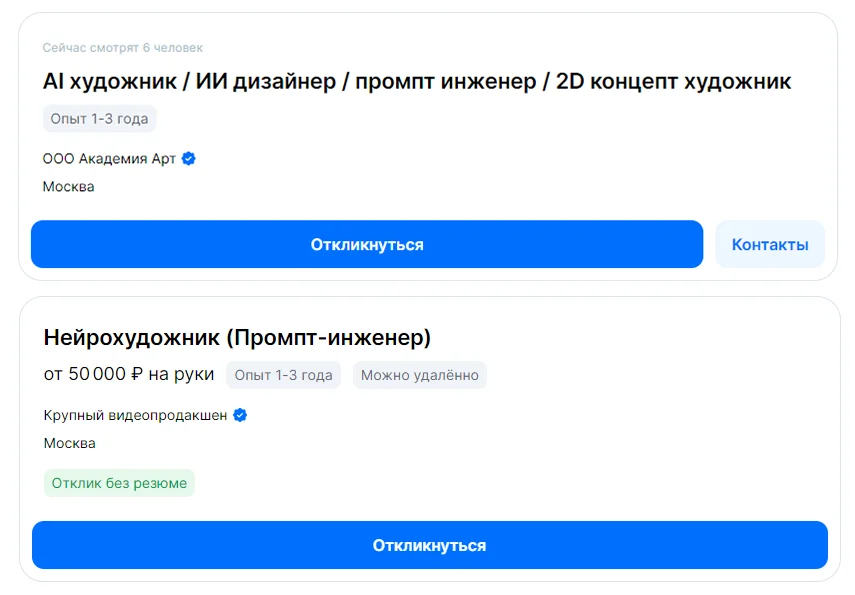The image size is (855, 595).
Task: Click Москва location on the second vacancy
Action: pyautogui.click(x=68, y=443)
